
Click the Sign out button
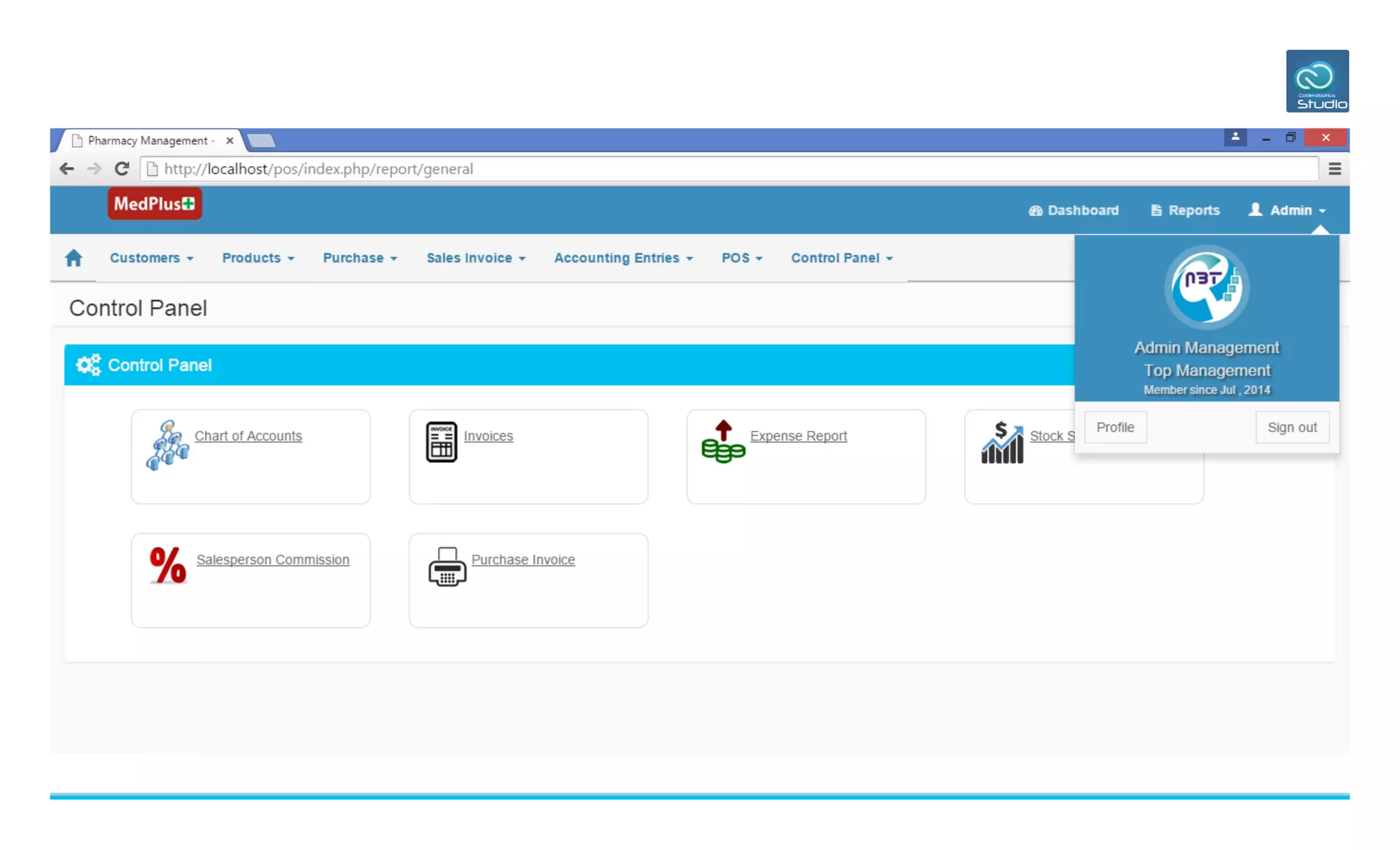1291,427
